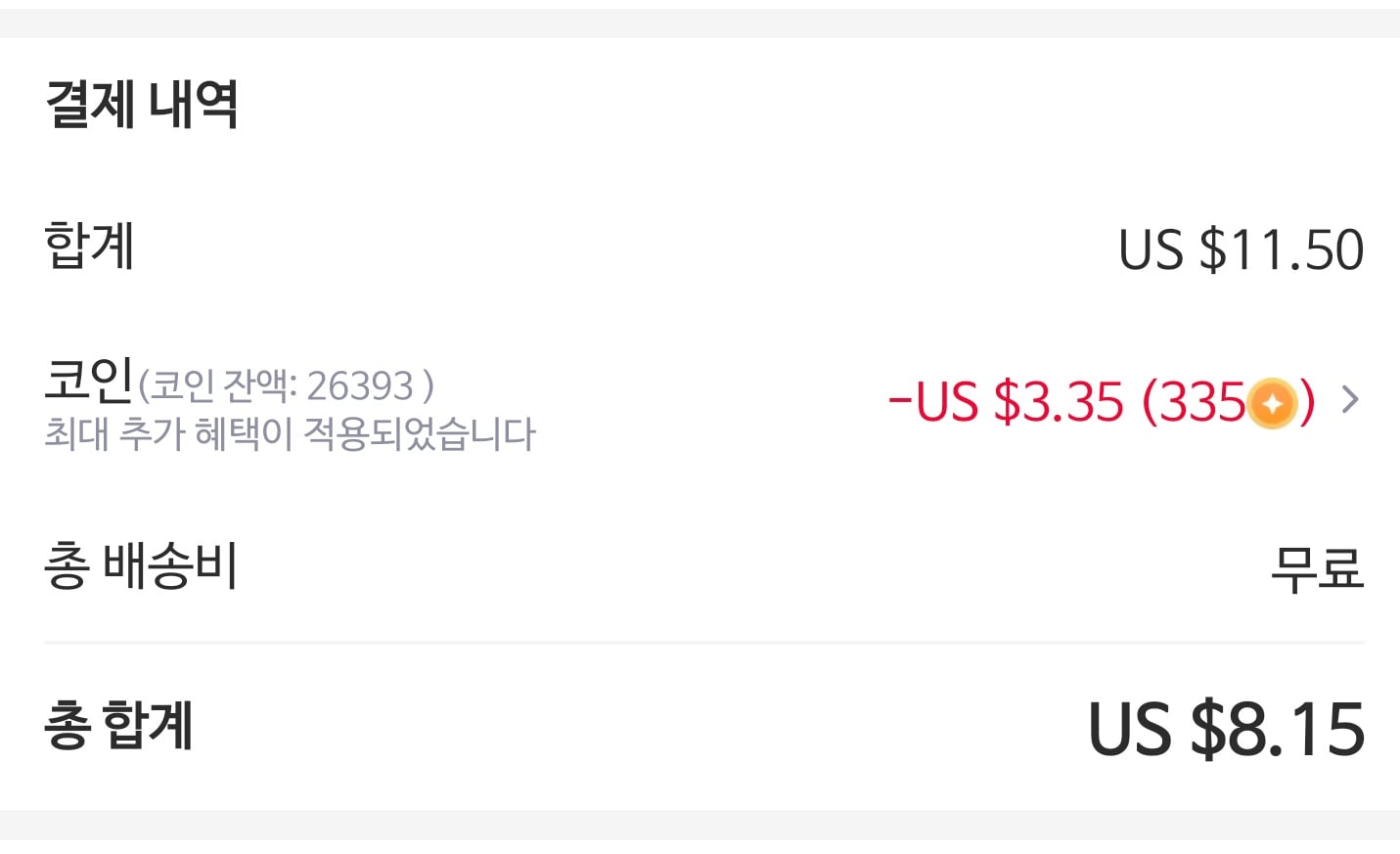This screenshot has width=1400, height=854.
Task: Tap the 코인 row label
Action: (x=88, y=380)
